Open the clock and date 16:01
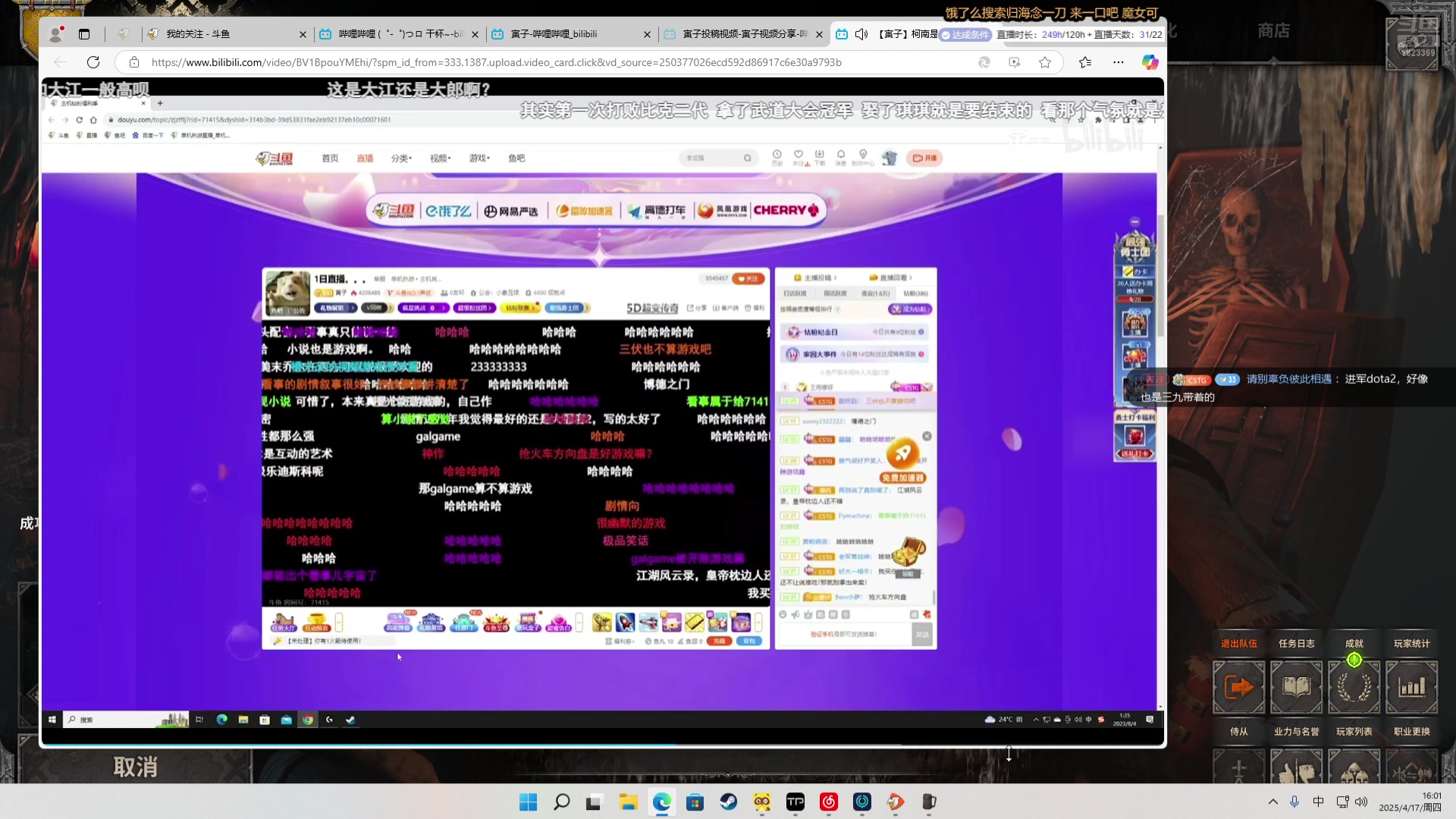The image size is (1456, 819). tap(1410, 802)
